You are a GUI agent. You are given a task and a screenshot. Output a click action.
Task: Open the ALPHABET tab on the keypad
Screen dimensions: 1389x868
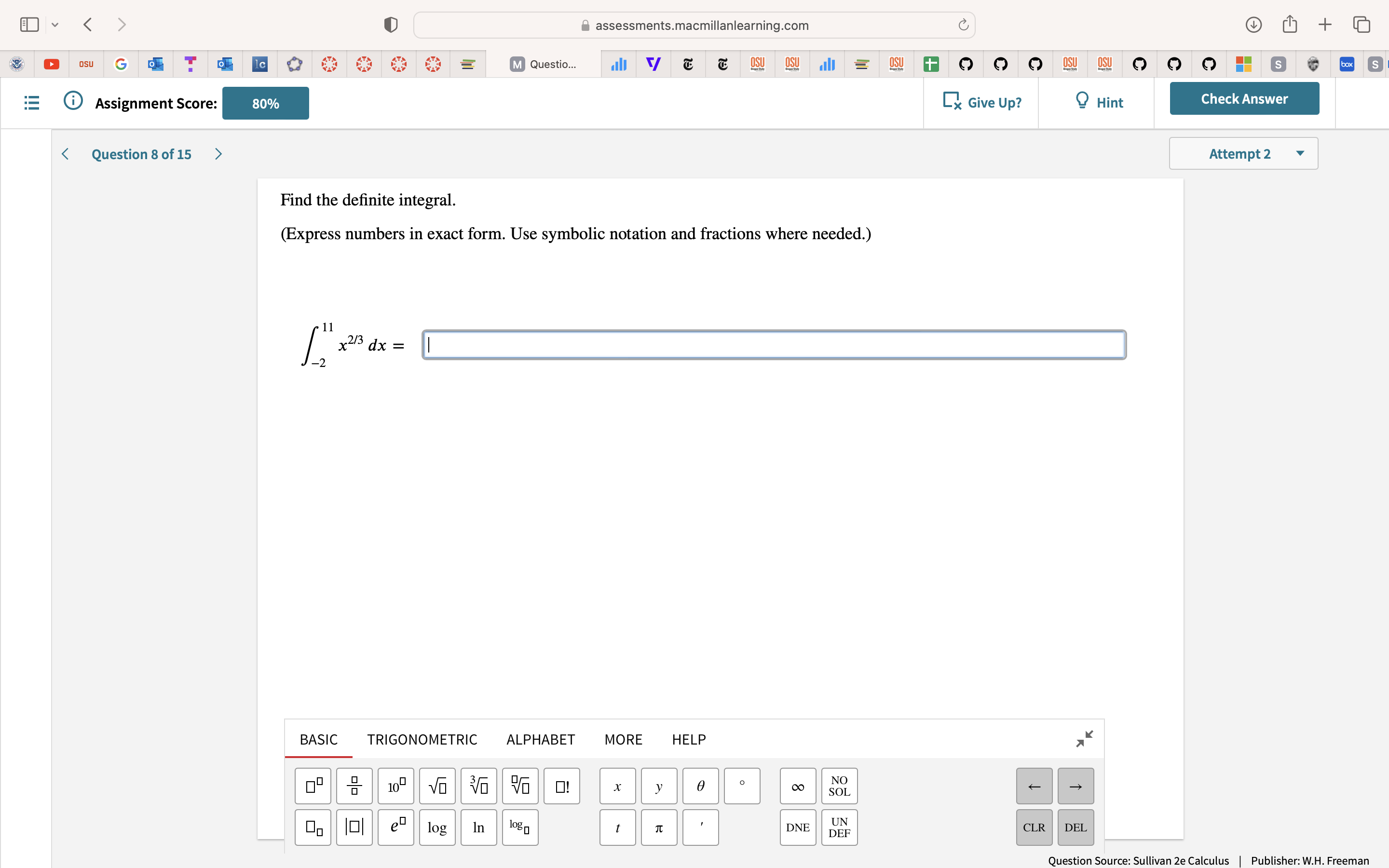540,739
